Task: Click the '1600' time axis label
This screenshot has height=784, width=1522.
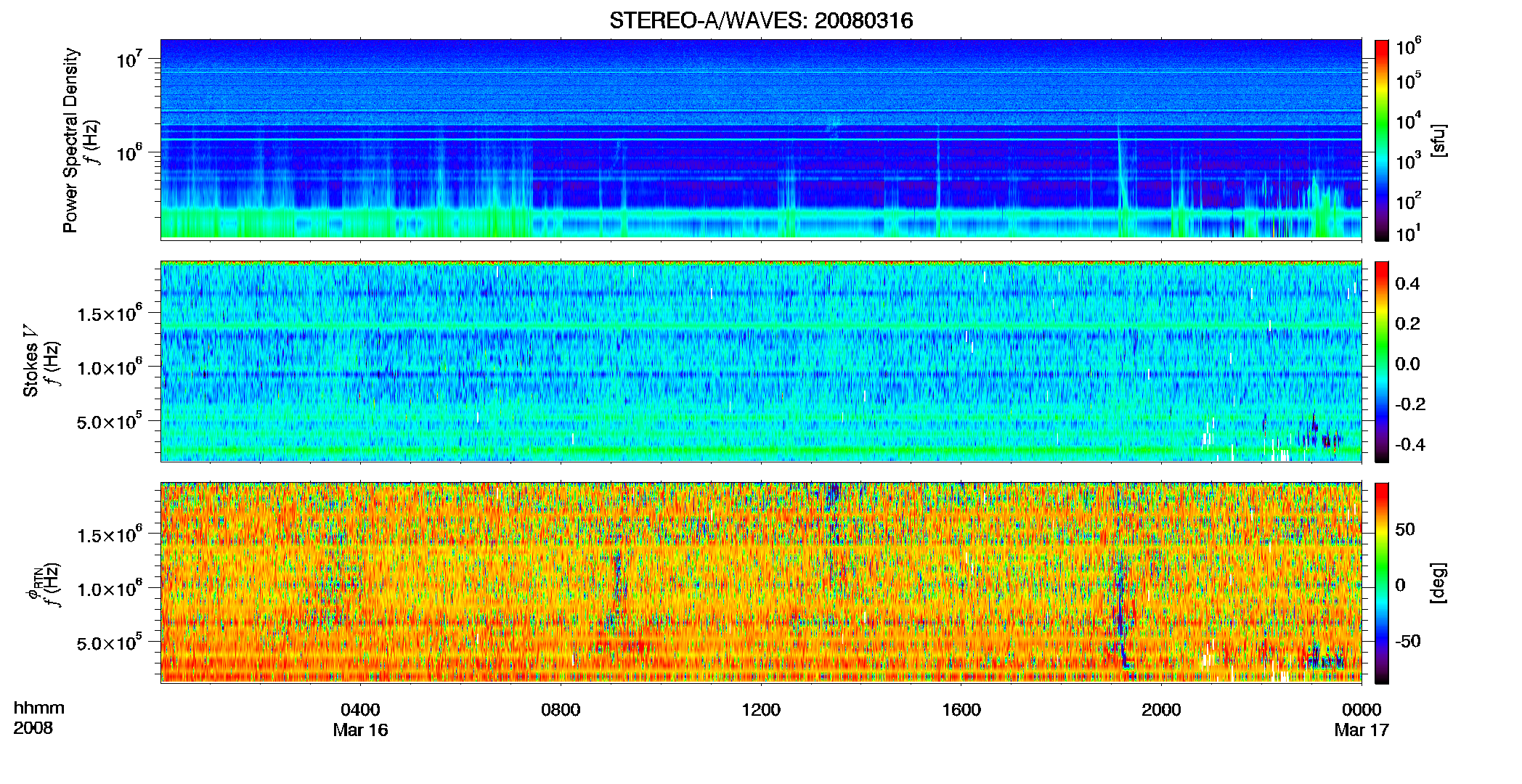Action: [961, 710]
